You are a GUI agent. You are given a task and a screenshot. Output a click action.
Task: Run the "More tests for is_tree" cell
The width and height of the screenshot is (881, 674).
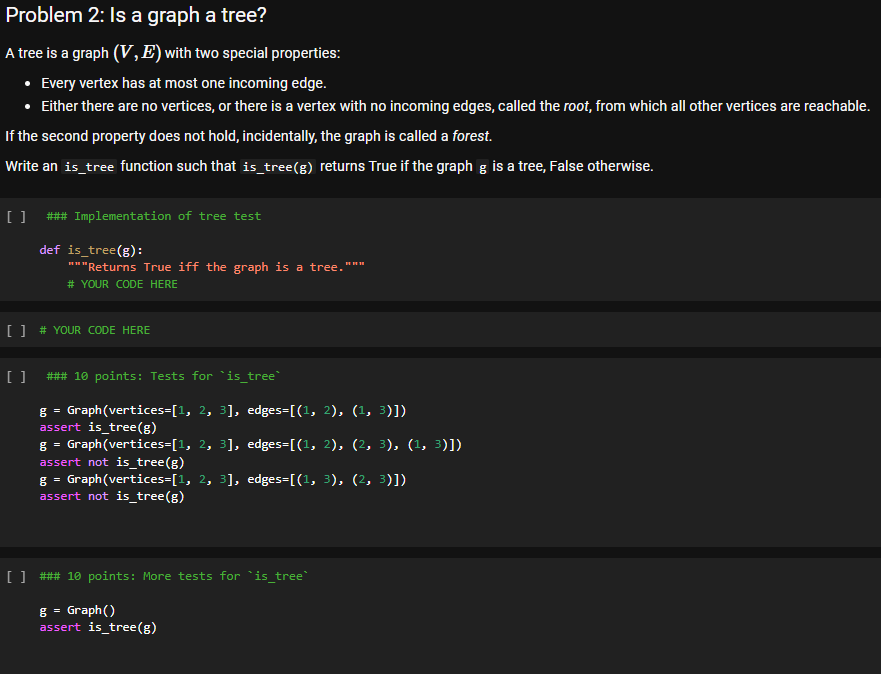coord(14,576)
